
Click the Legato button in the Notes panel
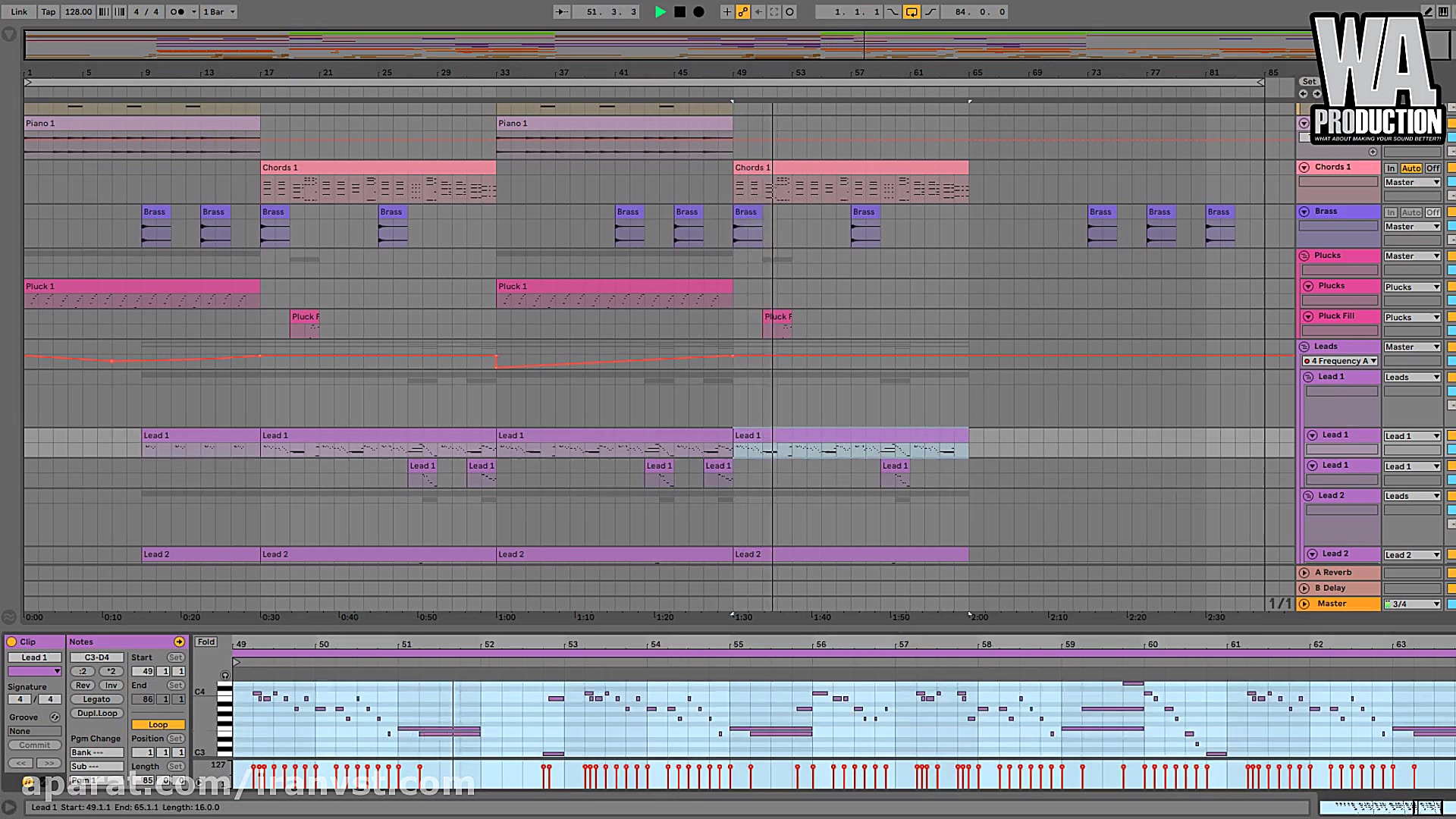tap(97, 699)
